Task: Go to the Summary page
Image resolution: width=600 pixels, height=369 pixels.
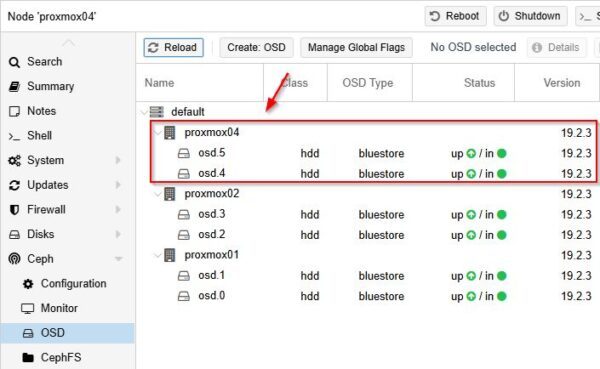Action: click(x=51, y=86)
